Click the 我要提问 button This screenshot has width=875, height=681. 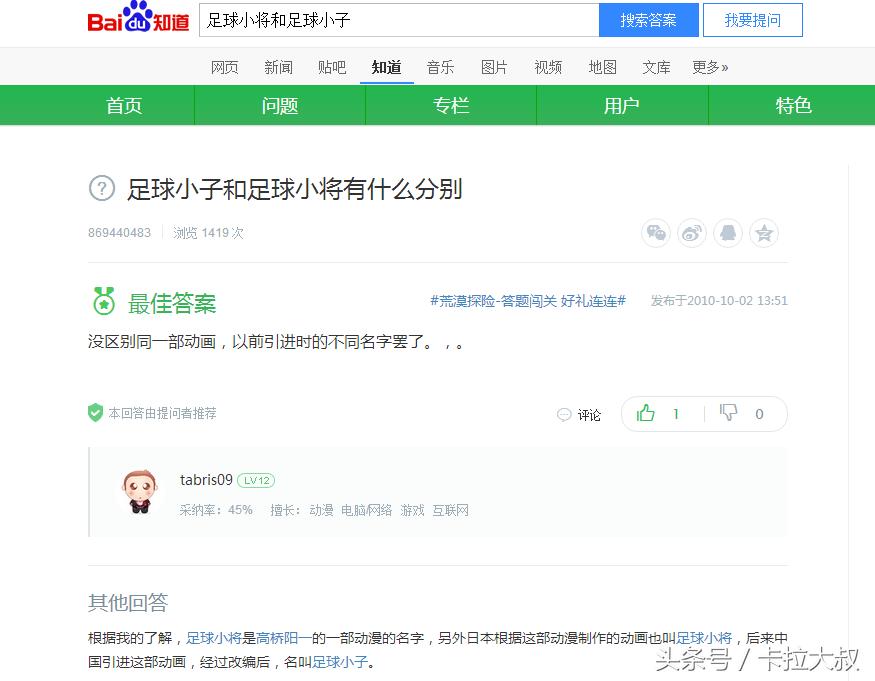[x=753, y=20]
